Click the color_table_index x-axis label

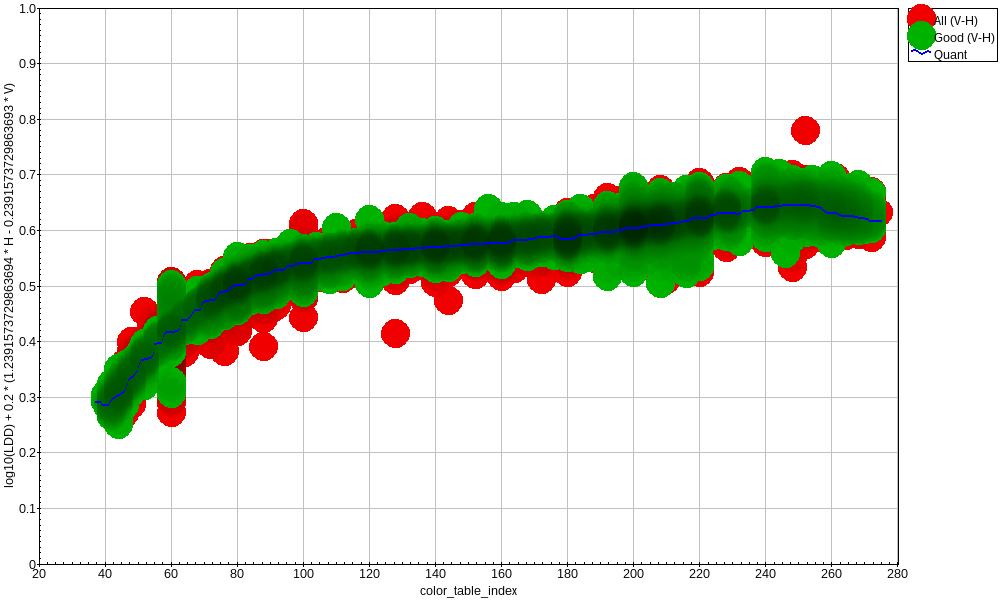tap(468, 591)
